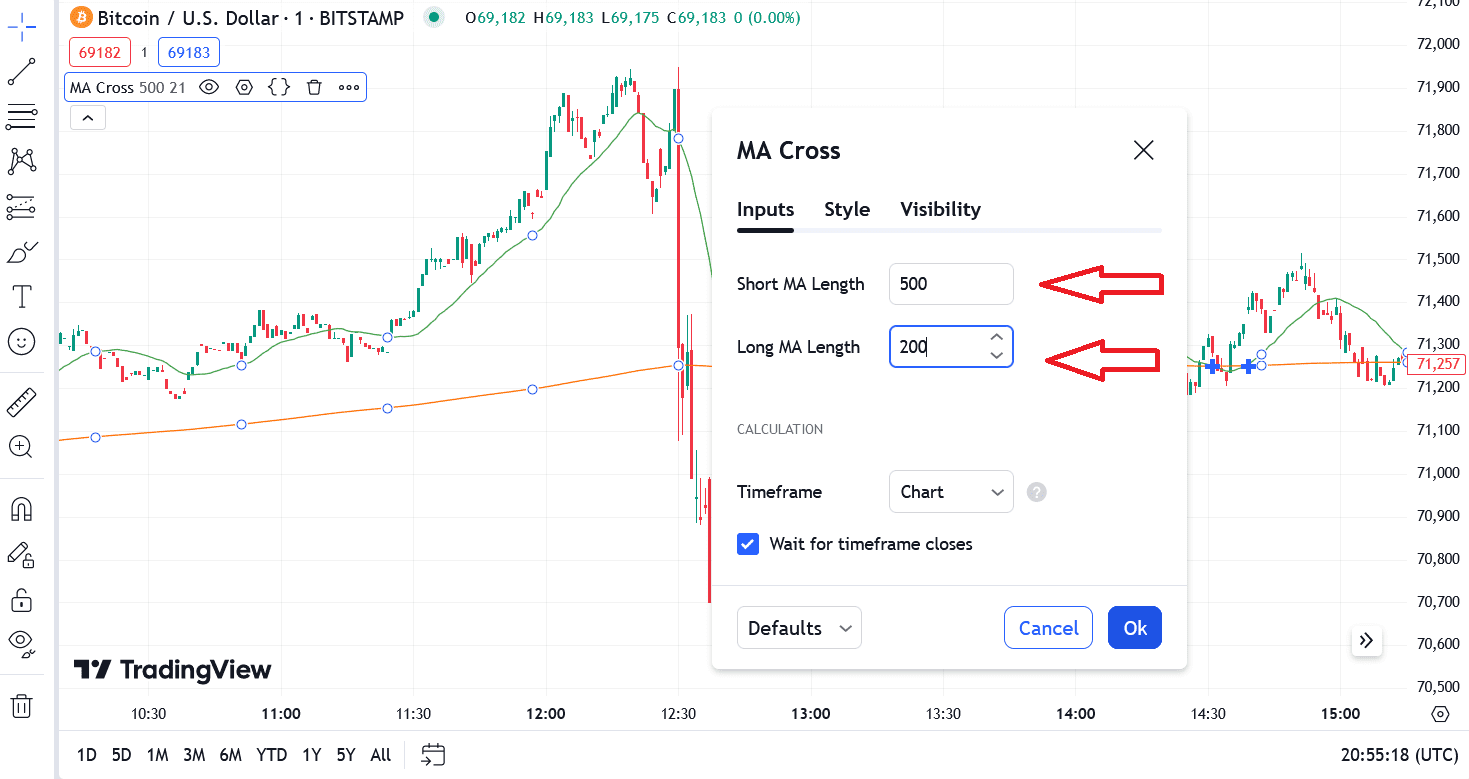
Task: Select the brush drawing tool
Action: pyautogui.click(x=22, y=252)
